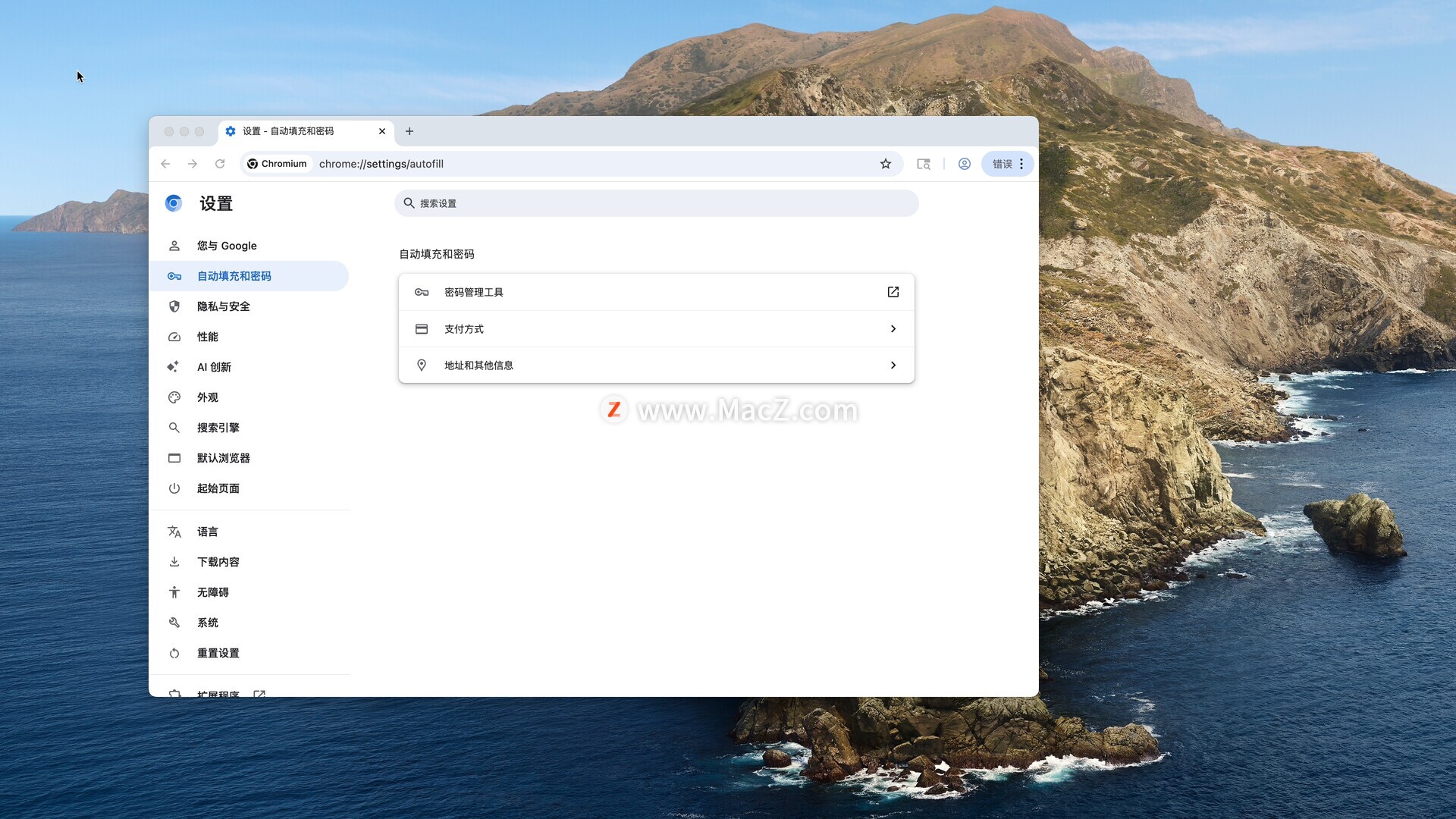Go to 默认浏览器 settings
The image size is (1456, 819).
click(x=249, y=458)
